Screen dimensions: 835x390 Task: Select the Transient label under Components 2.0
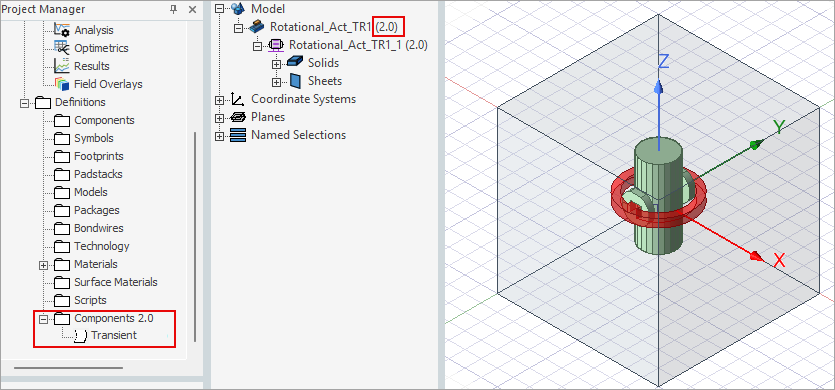(114, 335)
